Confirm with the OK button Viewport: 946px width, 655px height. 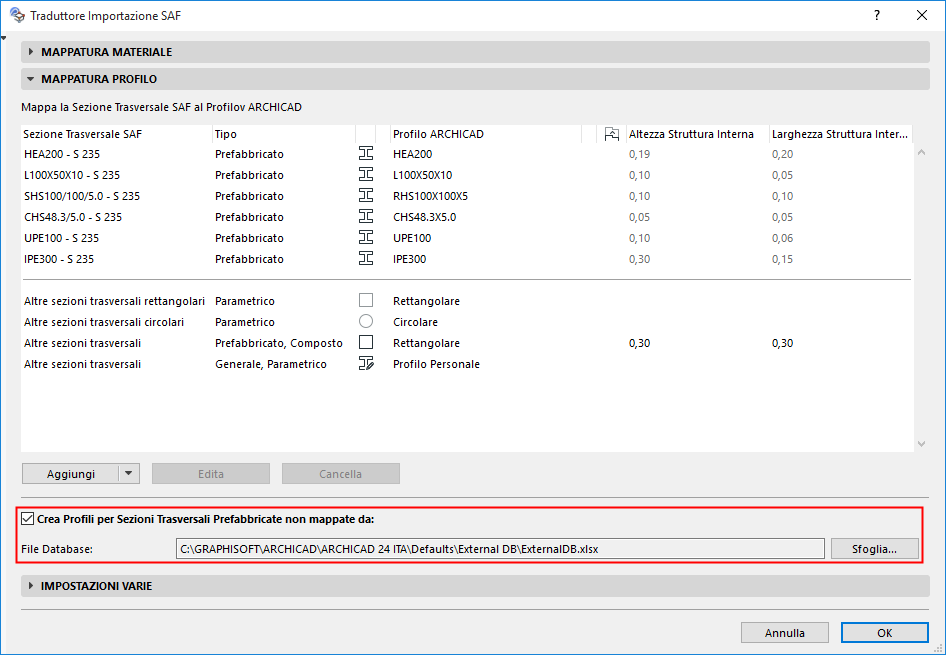(x=884, y=633)
